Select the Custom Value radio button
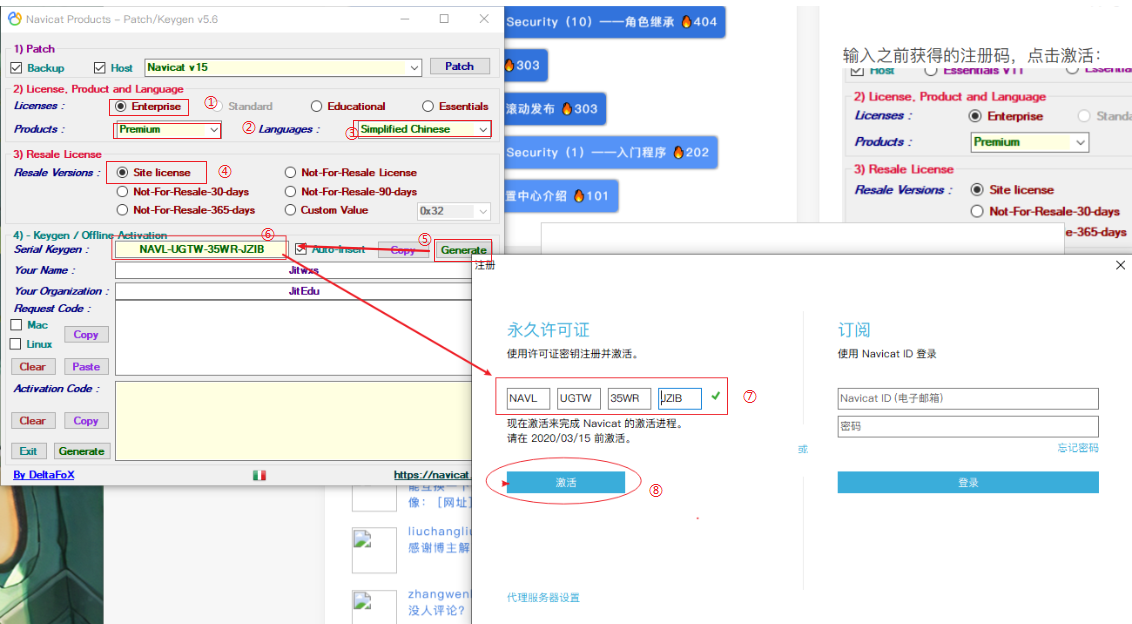This screenshot has width=1132, height=624. click(x=290, y=210)
